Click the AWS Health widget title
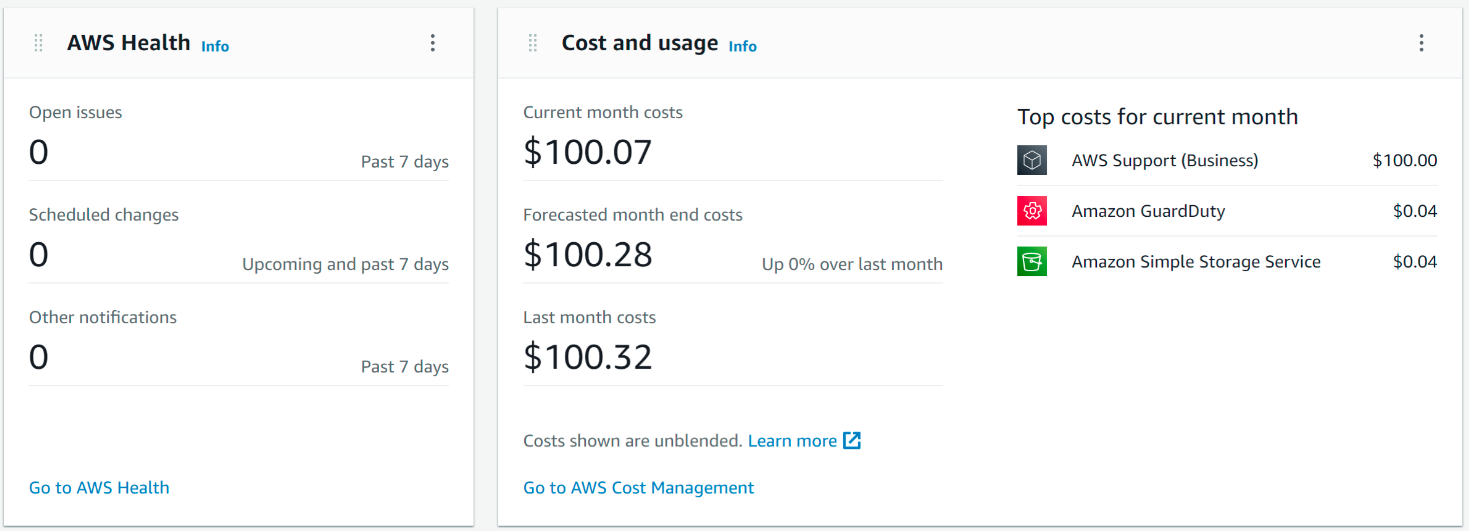 (128, 43)
